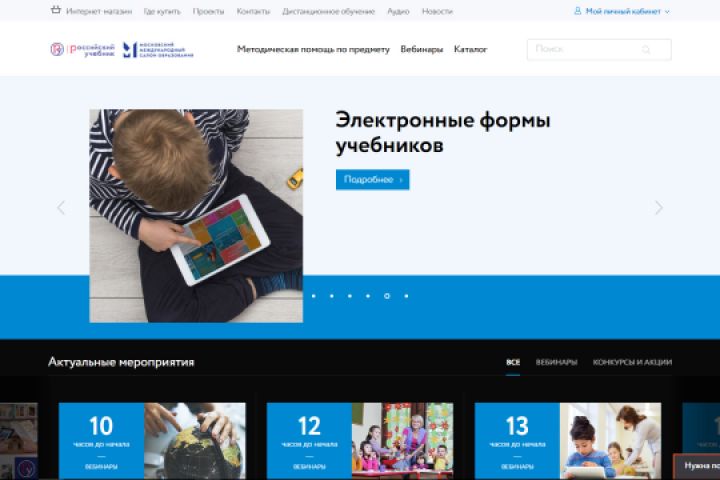Select the first carousel dot
Viewport: 720px width, 480px height.
click(x=314, y=296)
